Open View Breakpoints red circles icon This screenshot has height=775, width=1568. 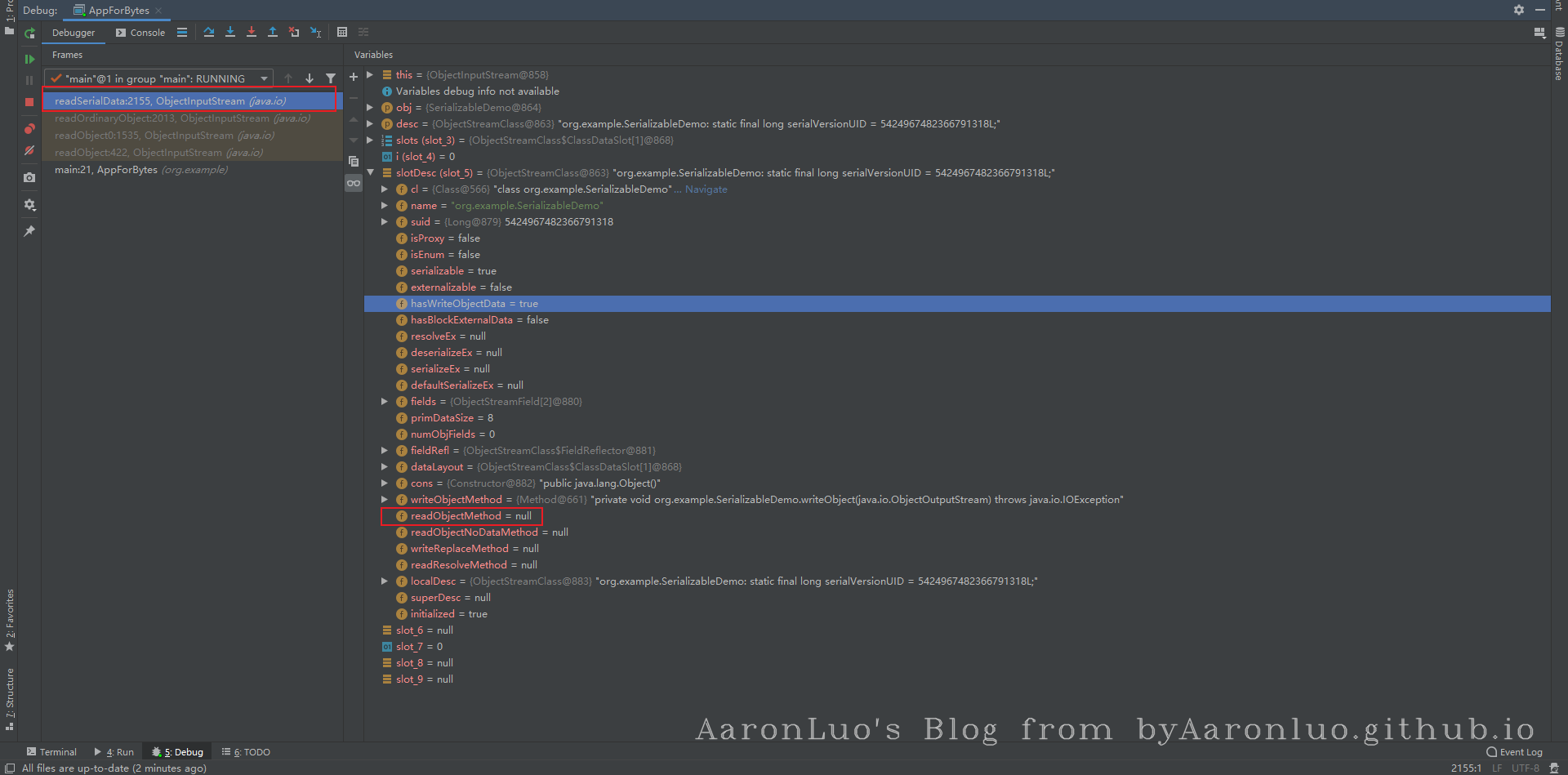(x=29, y=129)
